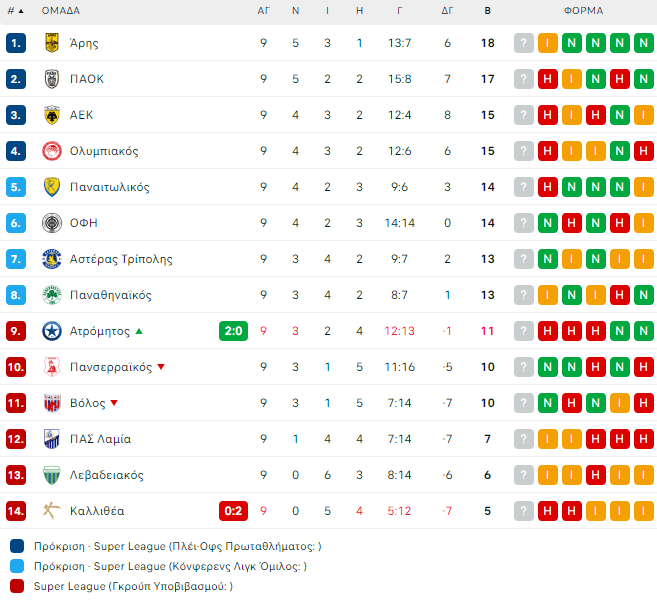Image resolution: width=657 pixels, height=606 pixels.
Task: Click the Παναθηναϊκός green shamrock logo
Action: pyautogui.click(x=52, y=295)
